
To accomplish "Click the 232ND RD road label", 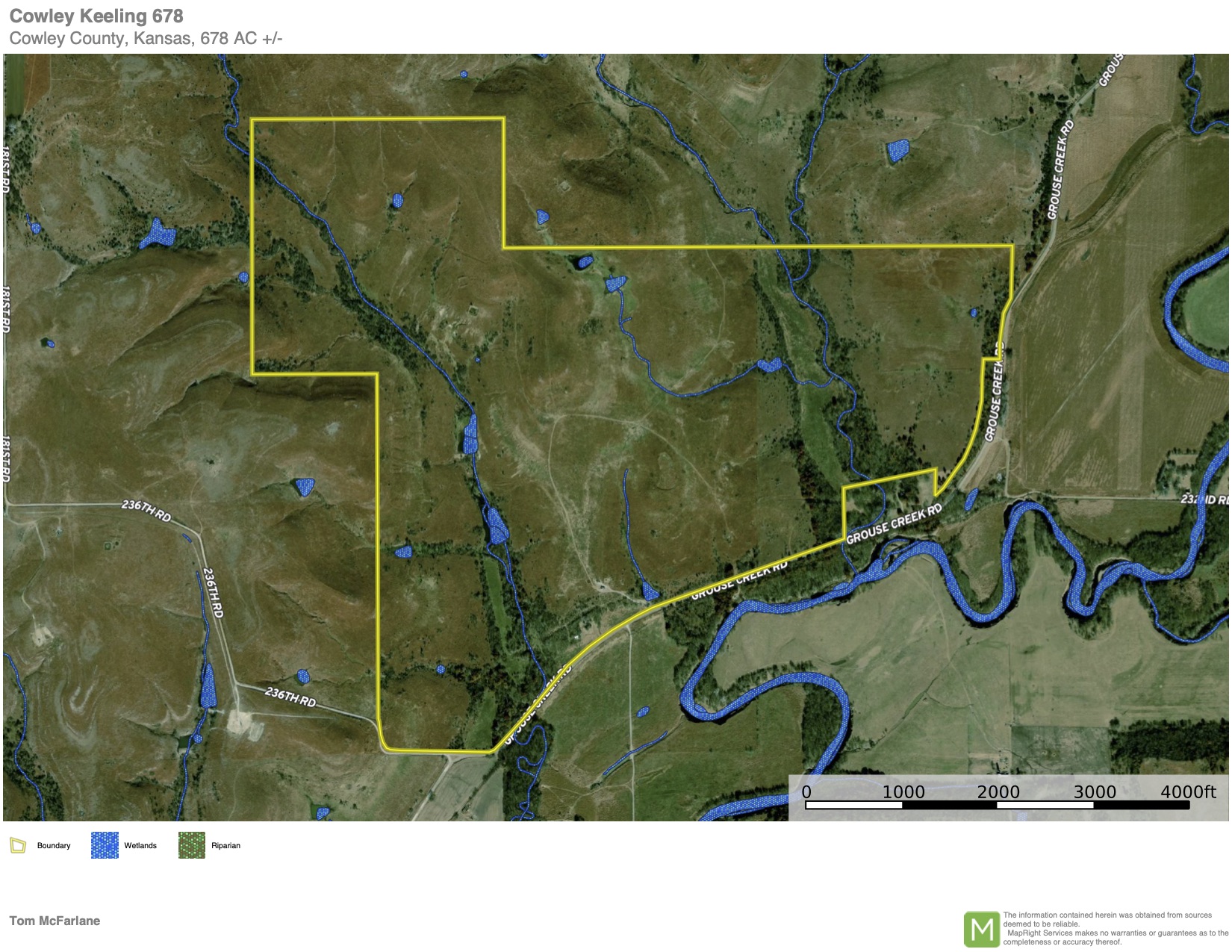I will tap(1204, 499).
